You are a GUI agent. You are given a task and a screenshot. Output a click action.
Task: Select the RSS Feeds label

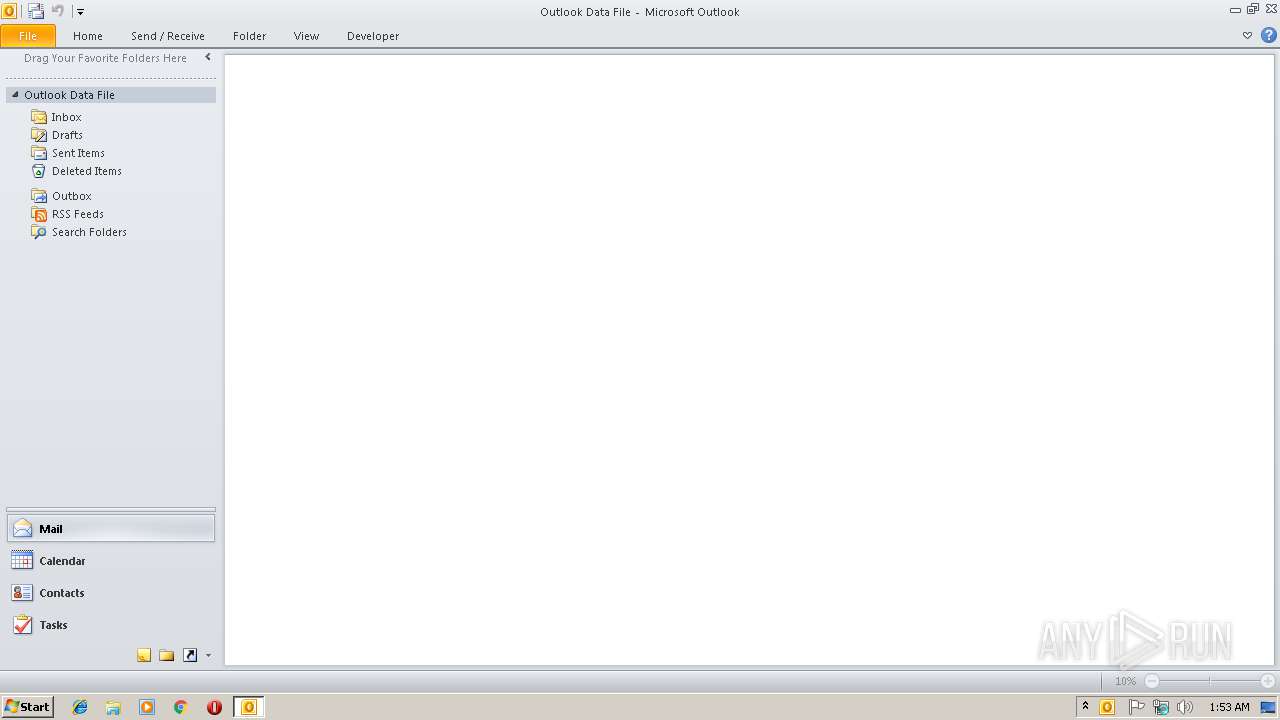(78, 214)
